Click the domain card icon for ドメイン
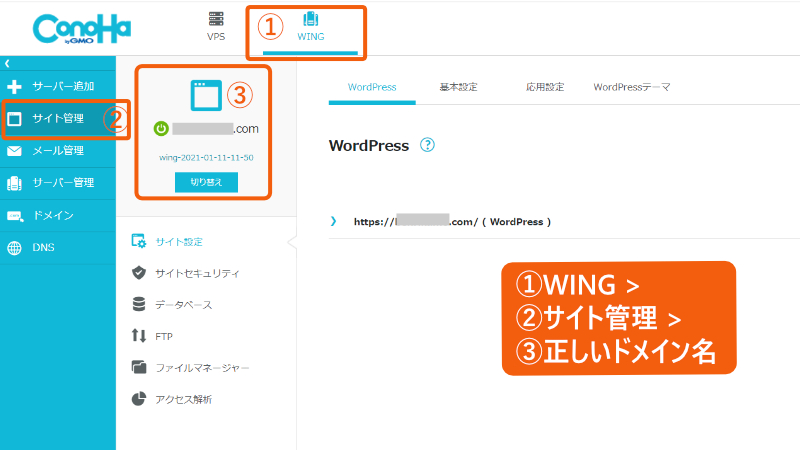The image size is (800, 450). [x=14, y=216]
